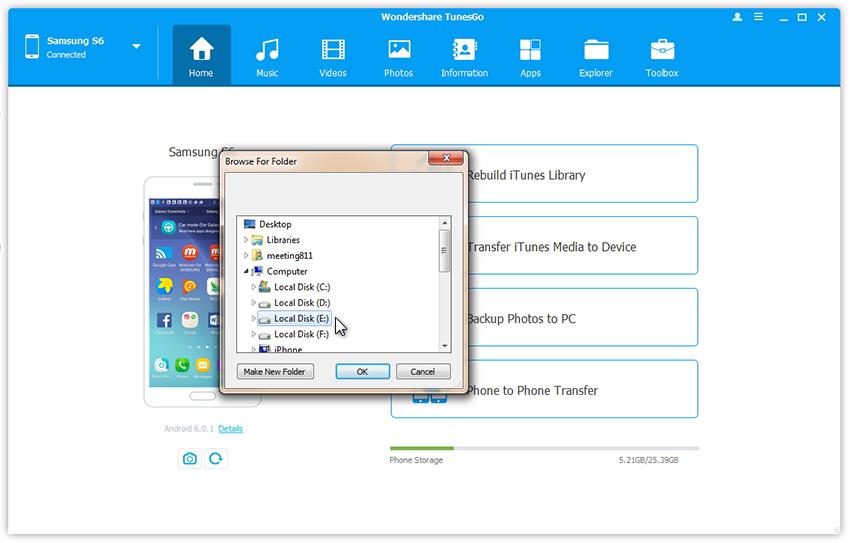The height and width of the screenshot is (543, 850).
Task: Expand the Libraries tree node
Action: click(x=246, y=240)
